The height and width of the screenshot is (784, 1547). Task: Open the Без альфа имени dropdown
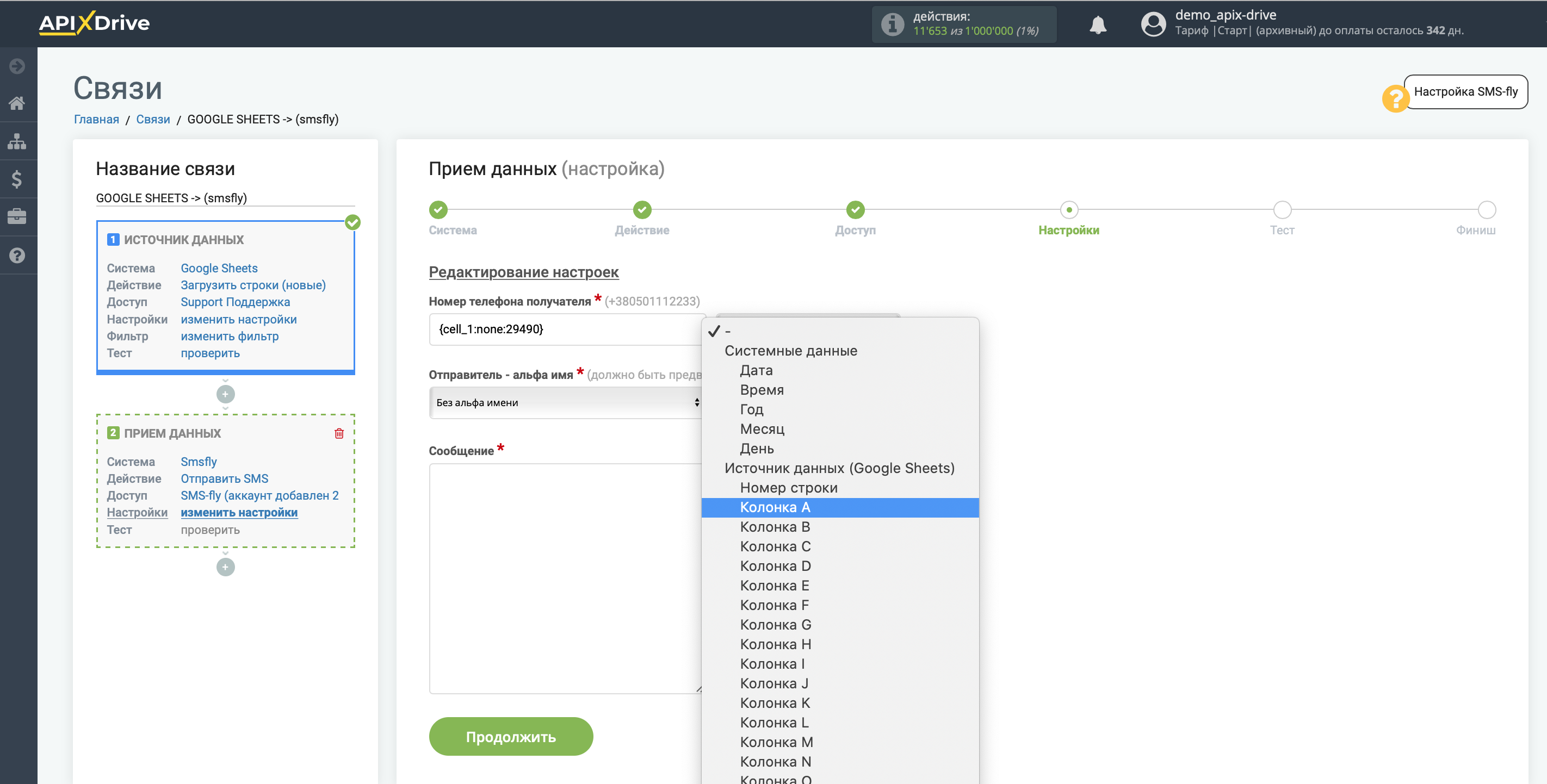coord(566,403)
